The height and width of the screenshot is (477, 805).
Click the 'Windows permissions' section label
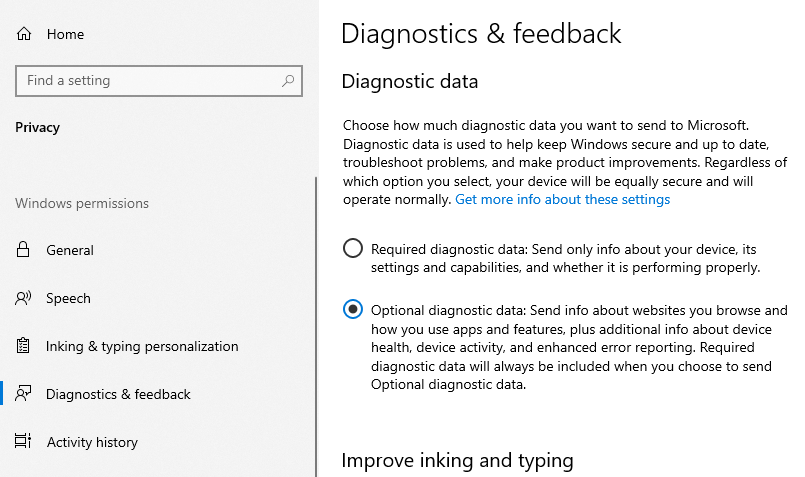point(82,203)
